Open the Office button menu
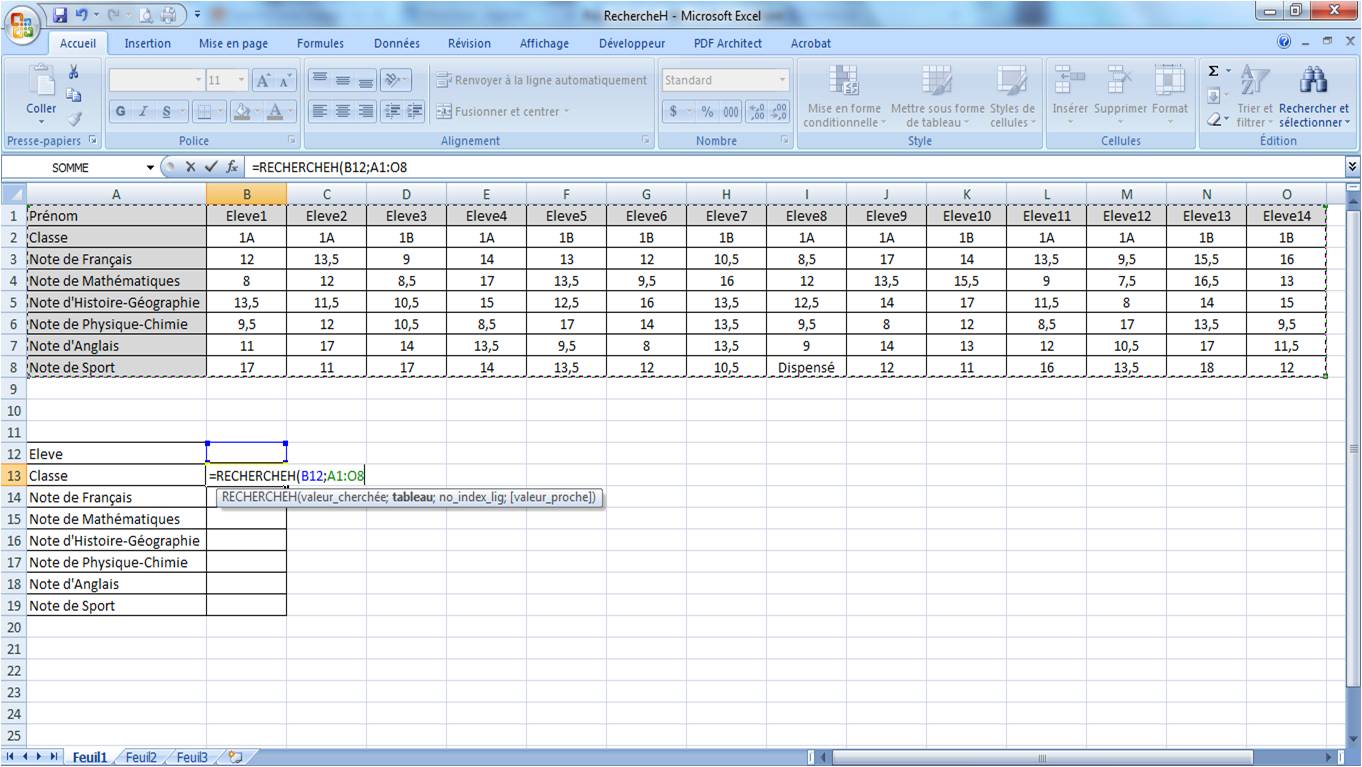The height and width of the screenshot is (767, 1362). (21, 25)
